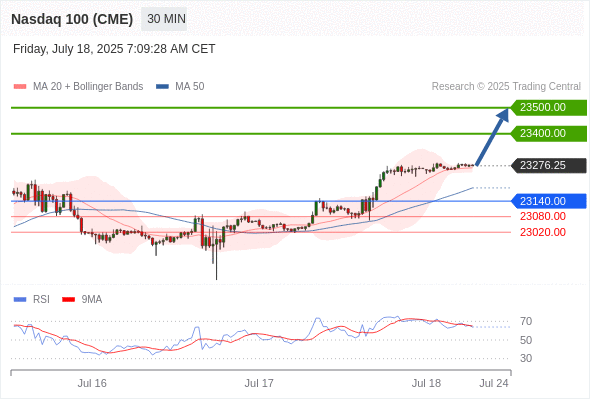The width and height of the screenshot is (590, 400).
Task: Click the red 9MA legend swatch
Action: coord(68,300)
